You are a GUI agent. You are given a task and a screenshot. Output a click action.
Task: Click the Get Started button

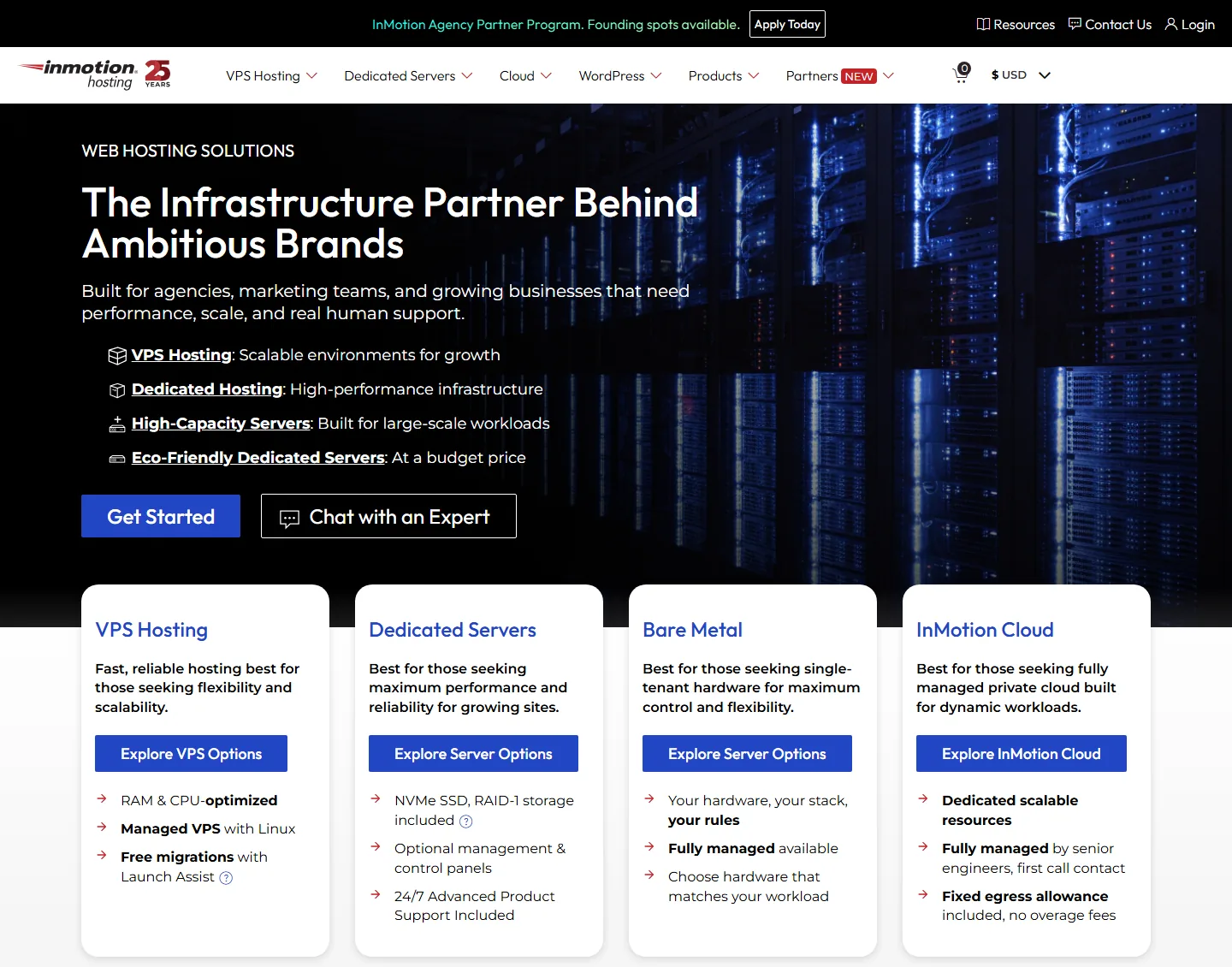[x=161, y=516]
